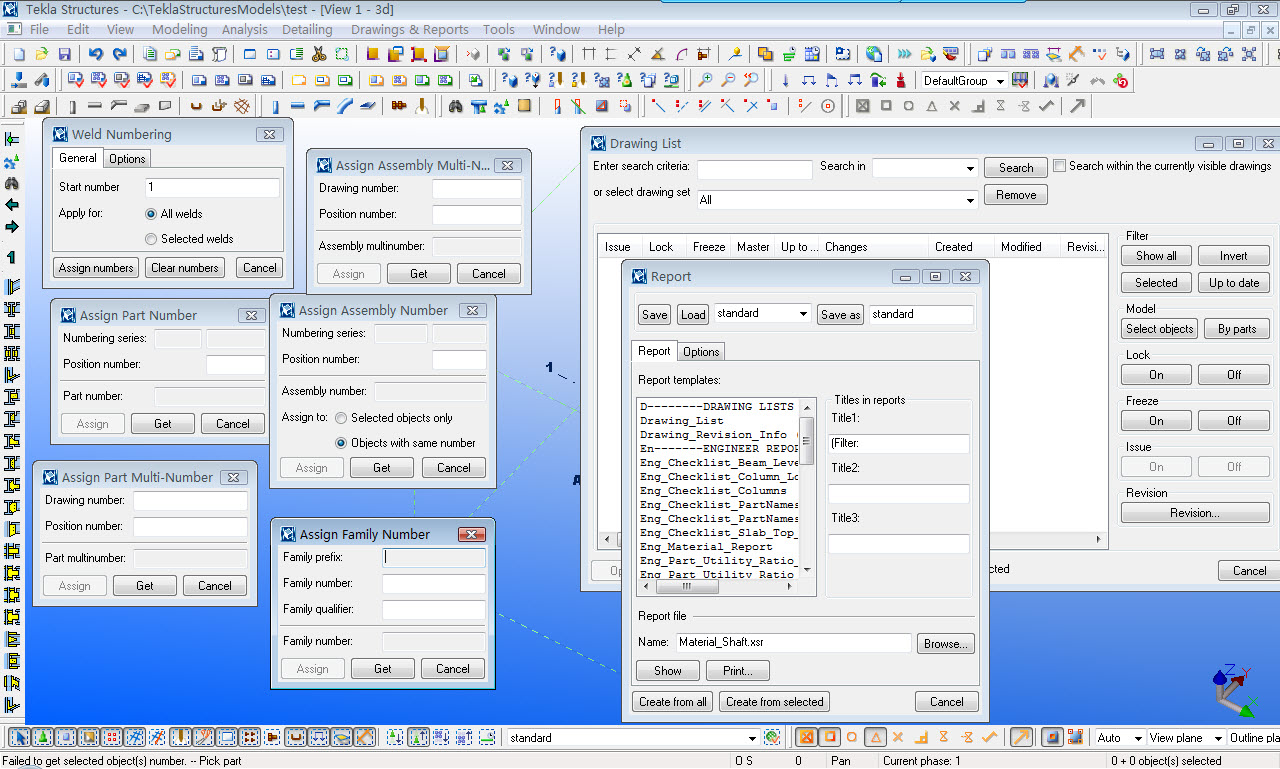The image size is (1280, 769).
Task: Click the report file Name field
Action: (x=793, y=643)
